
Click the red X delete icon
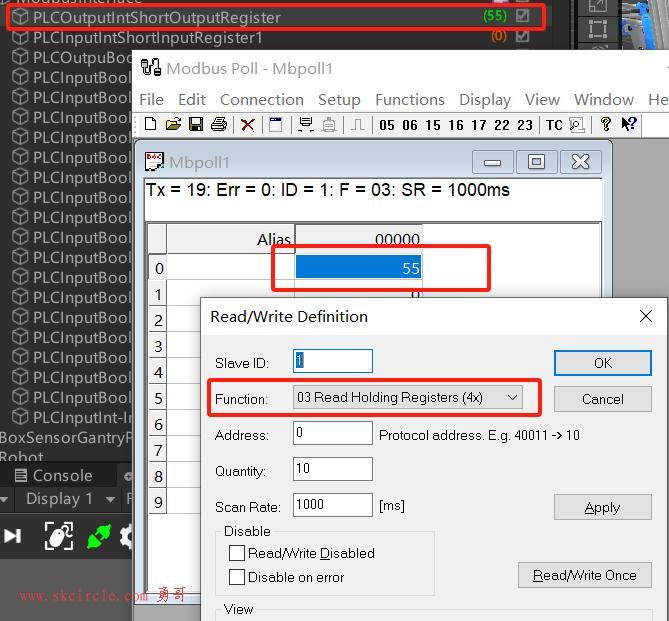click(247, 125)
